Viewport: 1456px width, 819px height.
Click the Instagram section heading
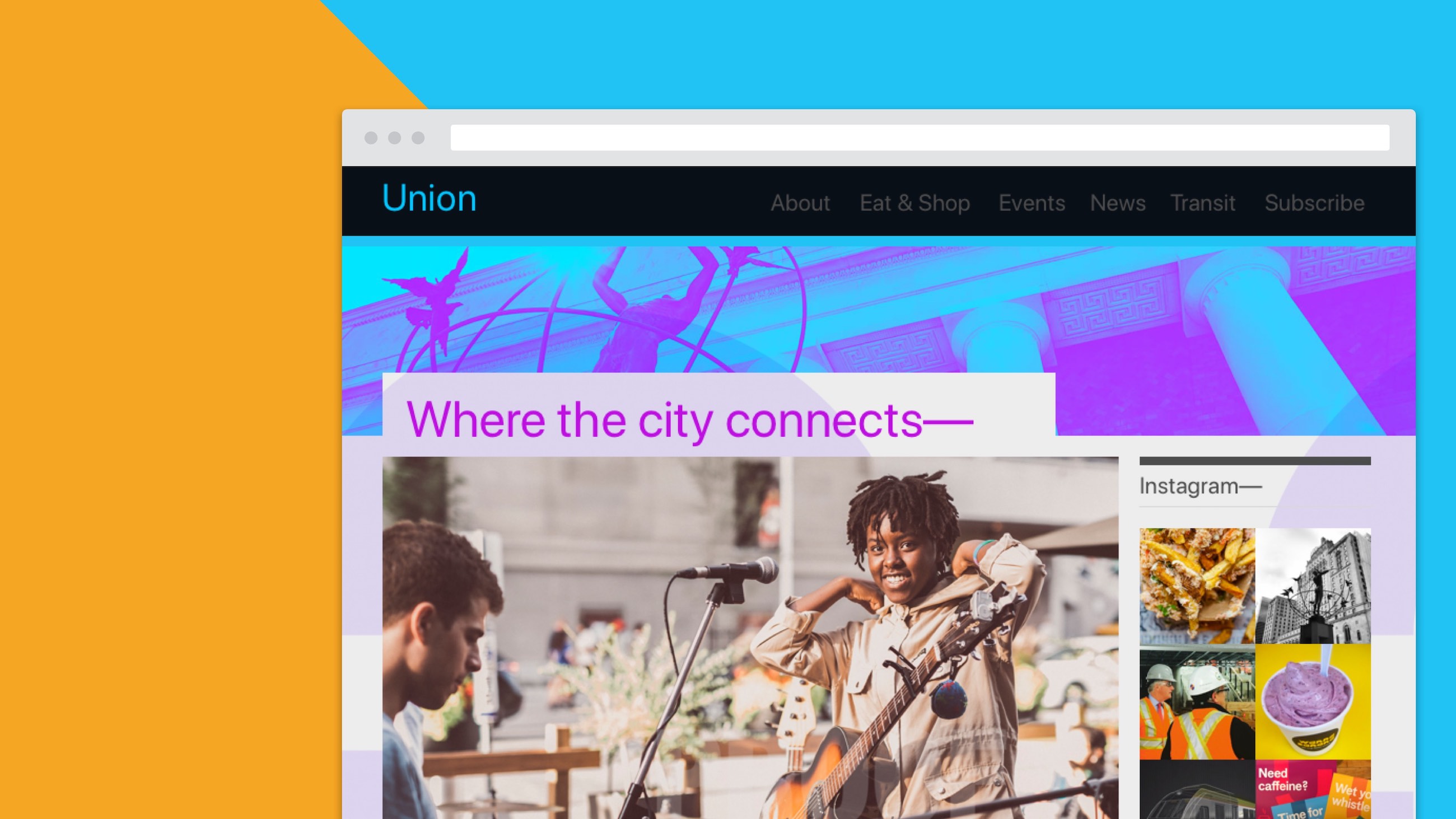(1200, 486)
